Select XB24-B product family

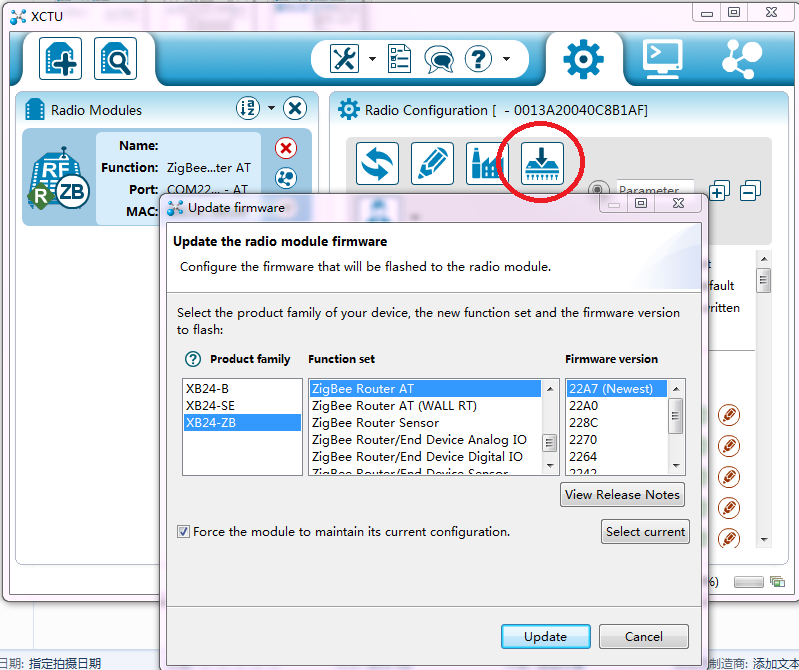(242, 389)
